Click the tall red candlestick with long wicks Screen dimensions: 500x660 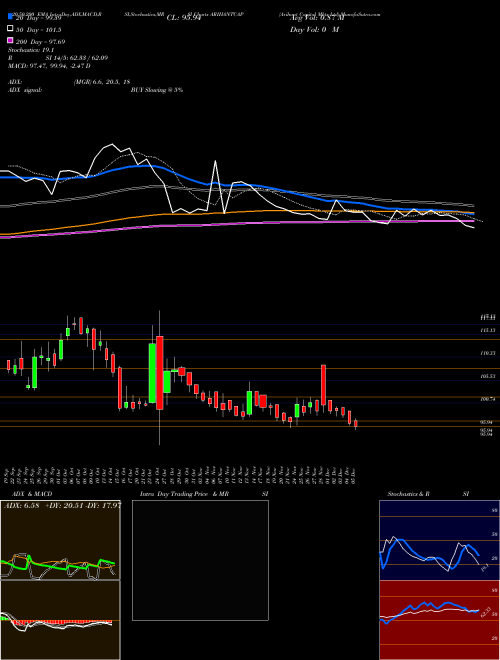[160, 373]
